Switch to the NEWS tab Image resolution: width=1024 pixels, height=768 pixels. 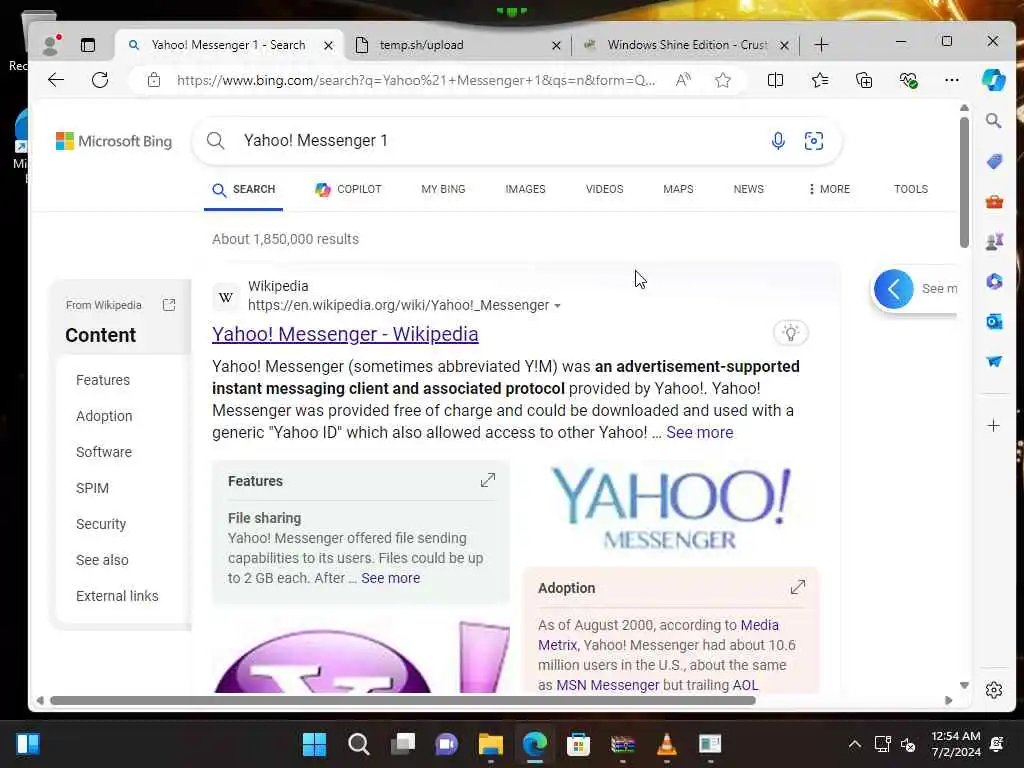pyautogui.click(x=748, y=189)
